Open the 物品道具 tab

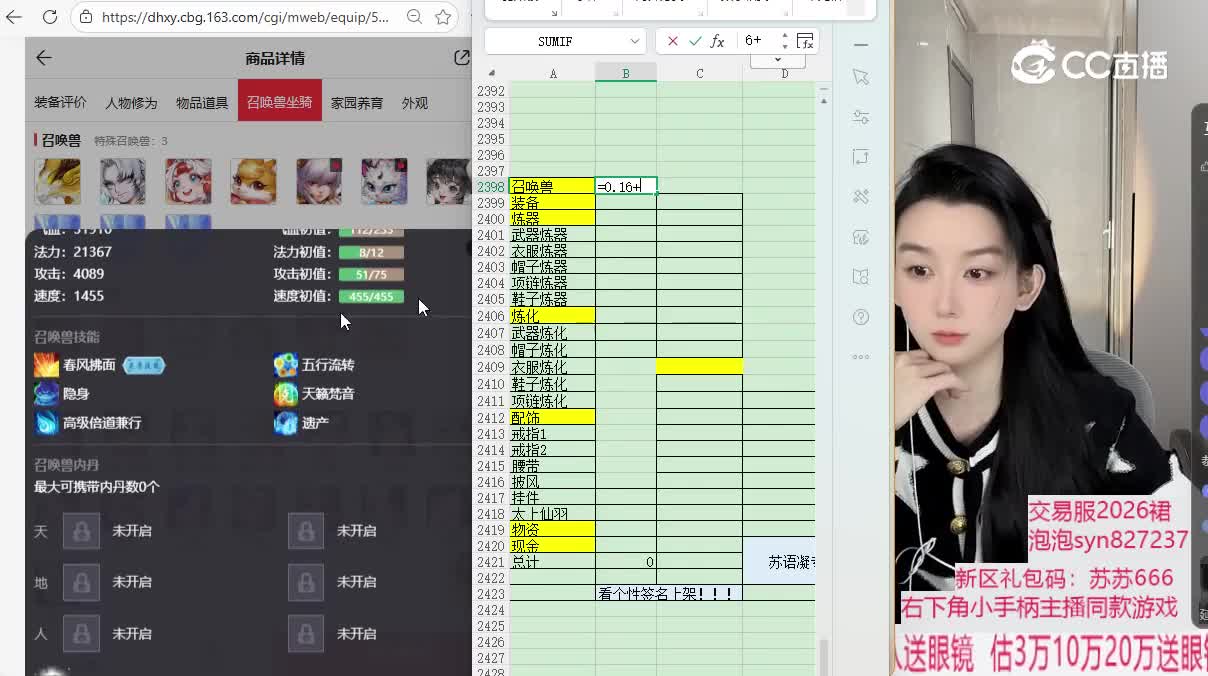tap(202, 102)
